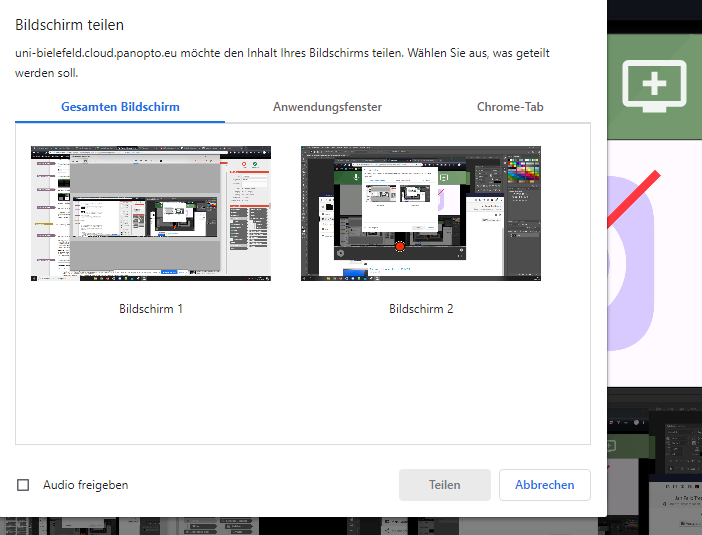Viewport: 702px width, 535px height.
Task: Confirm sharing with the Teilen button
Action: pyautogui.click(x=445, y=485)
